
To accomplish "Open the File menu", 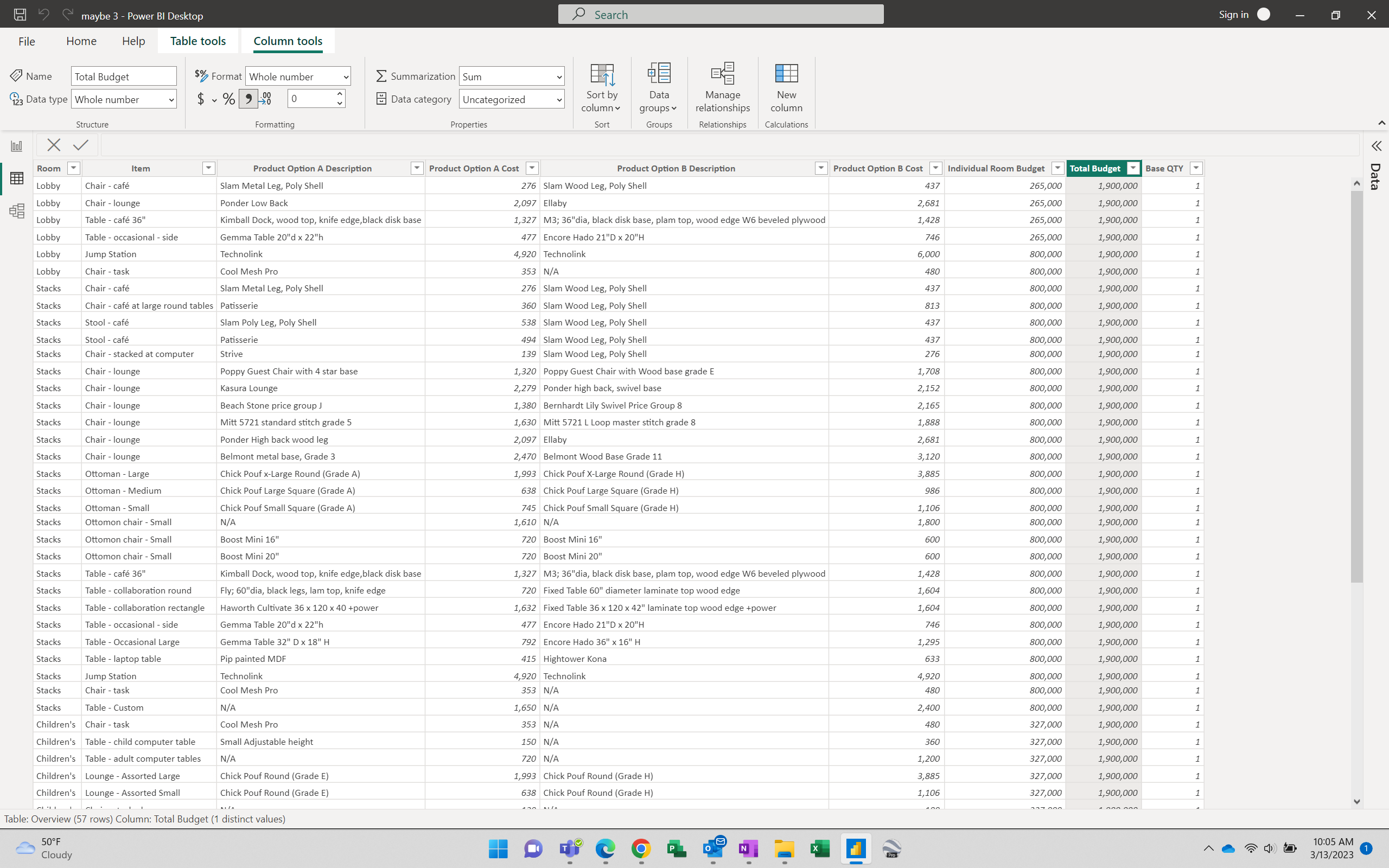I will point(27,41).
